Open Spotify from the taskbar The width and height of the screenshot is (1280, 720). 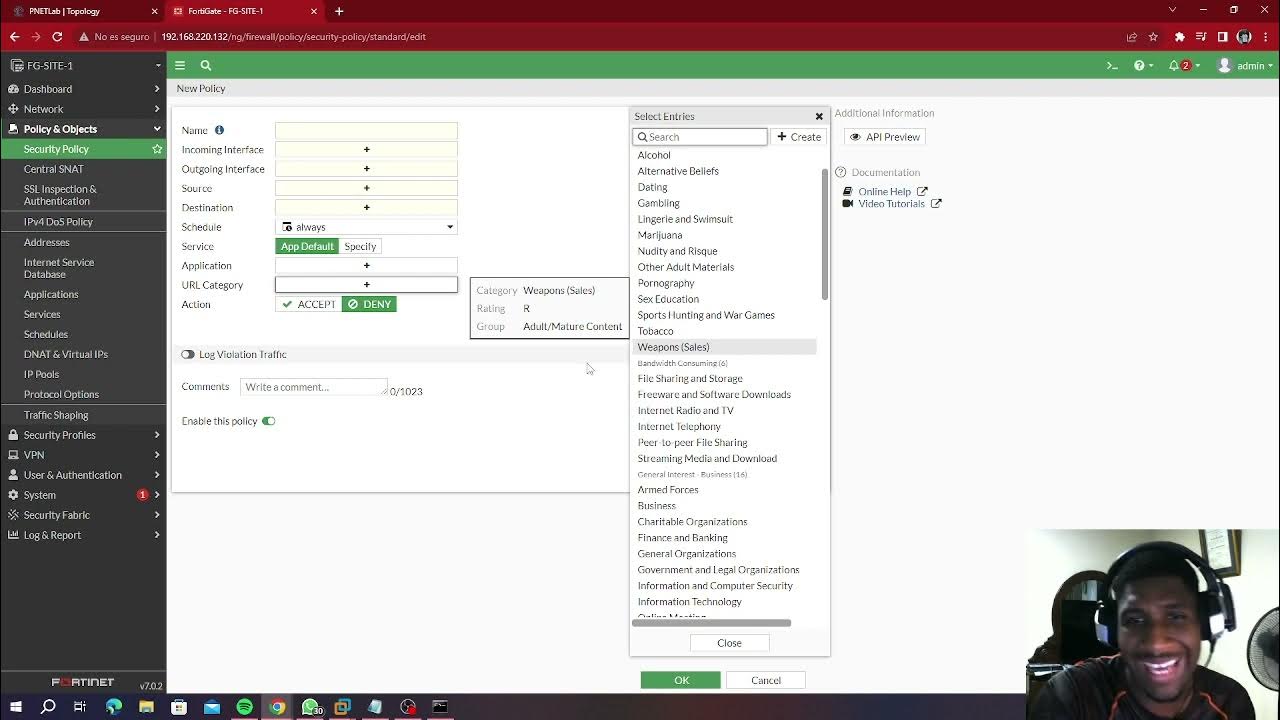pos(245,707)
